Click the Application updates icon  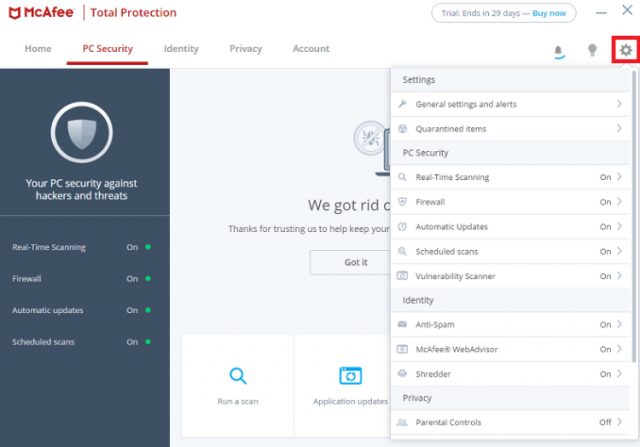350,376
